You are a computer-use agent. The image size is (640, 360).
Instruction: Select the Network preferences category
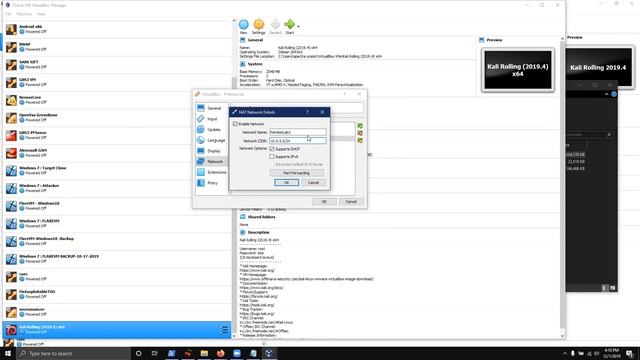211,162
